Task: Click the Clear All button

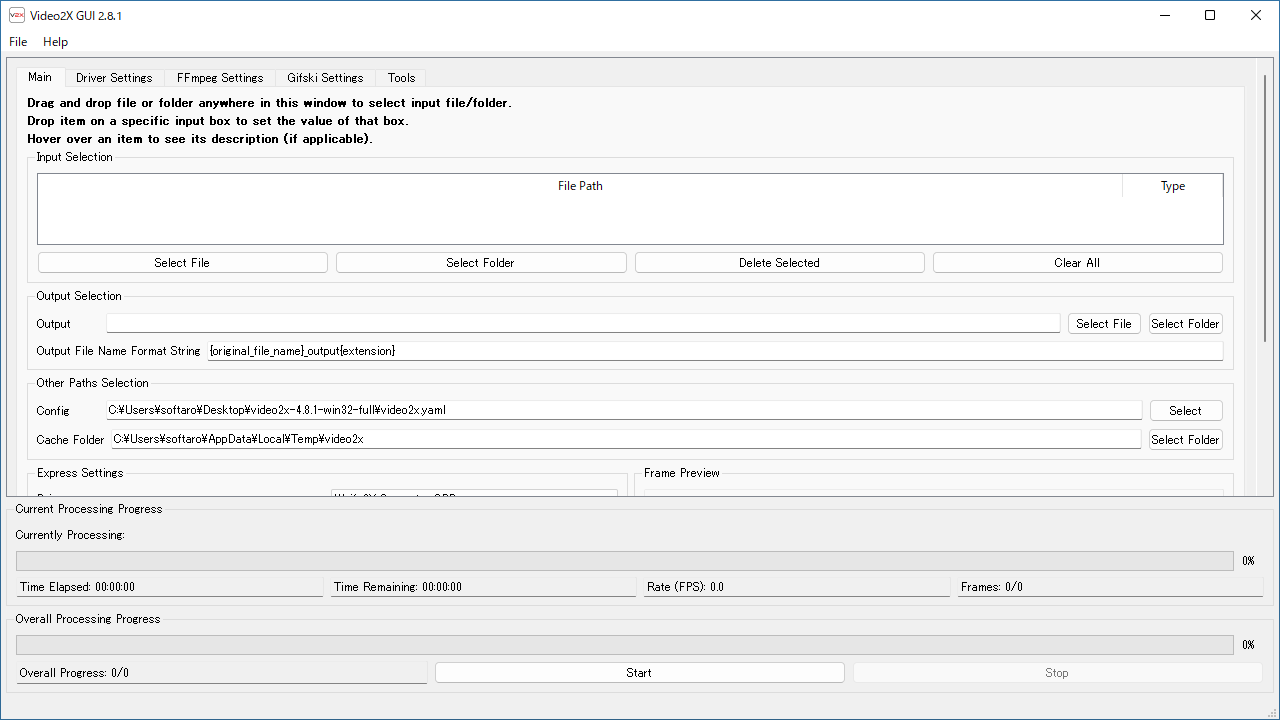Action: [1077, 263]
